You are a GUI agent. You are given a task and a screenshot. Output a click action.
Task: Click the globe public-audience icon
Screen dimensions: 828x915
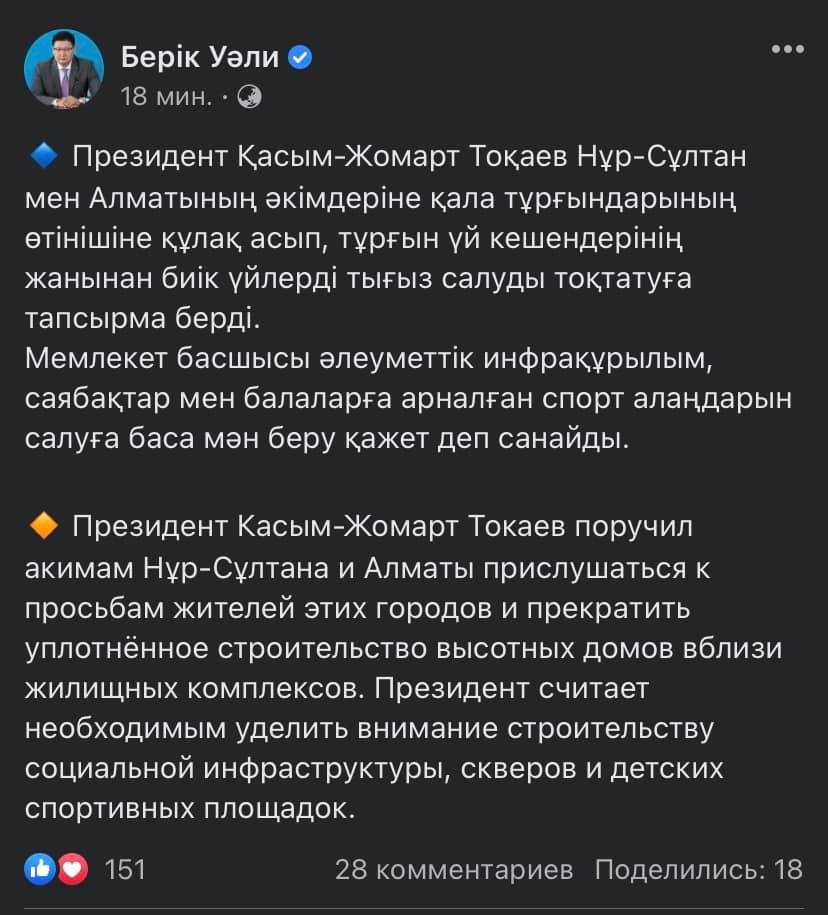pos(250,96)
